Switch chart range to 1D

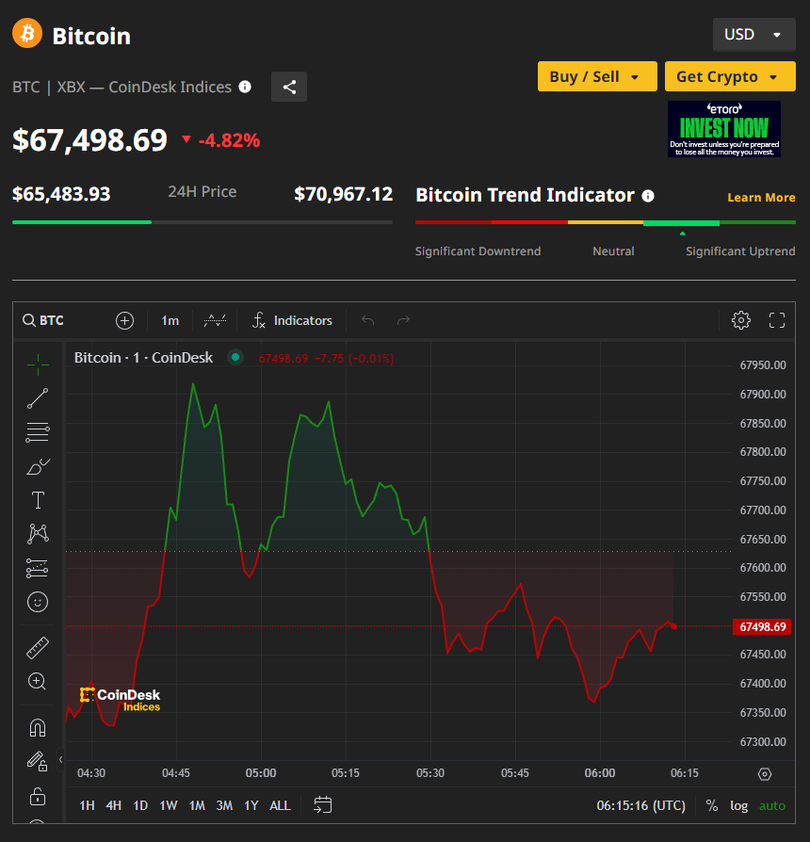[141, 805]
